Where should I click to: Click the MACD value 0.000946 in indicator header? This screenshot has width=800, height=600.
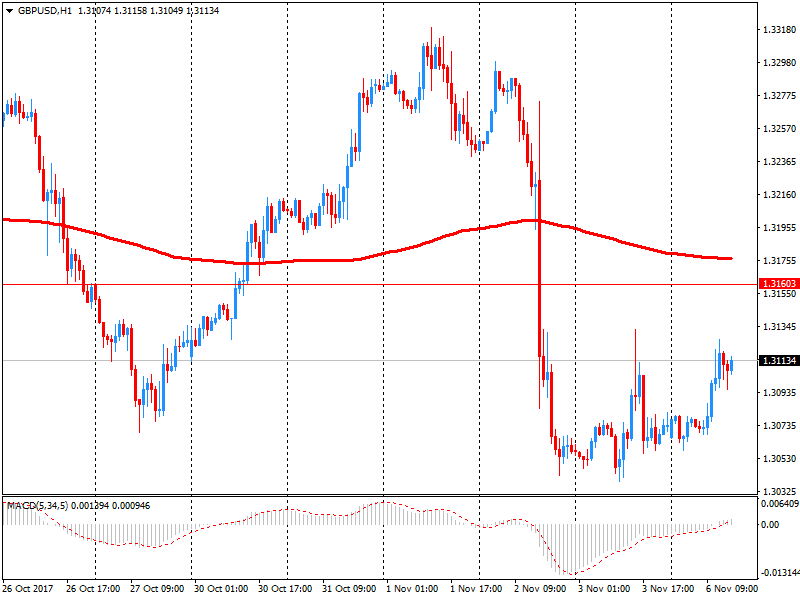(131, 506)
